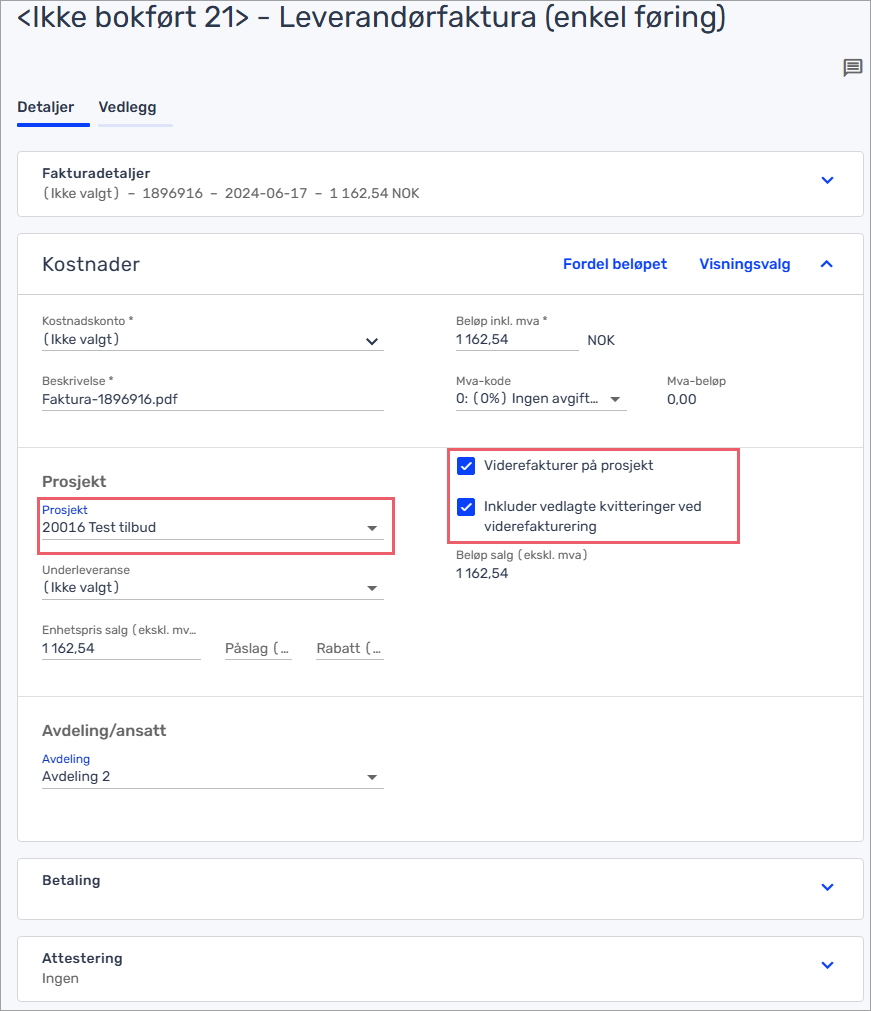Open the comment icon at top right
Image resolution: width=871 pixels, height=1011 pixels.
coord(853,68)
